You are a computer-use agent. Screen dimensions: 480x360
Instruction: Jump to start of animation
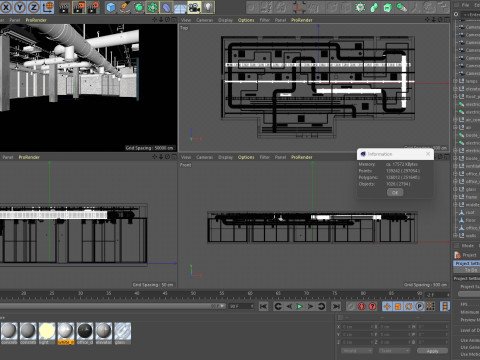tap(263, 306)
